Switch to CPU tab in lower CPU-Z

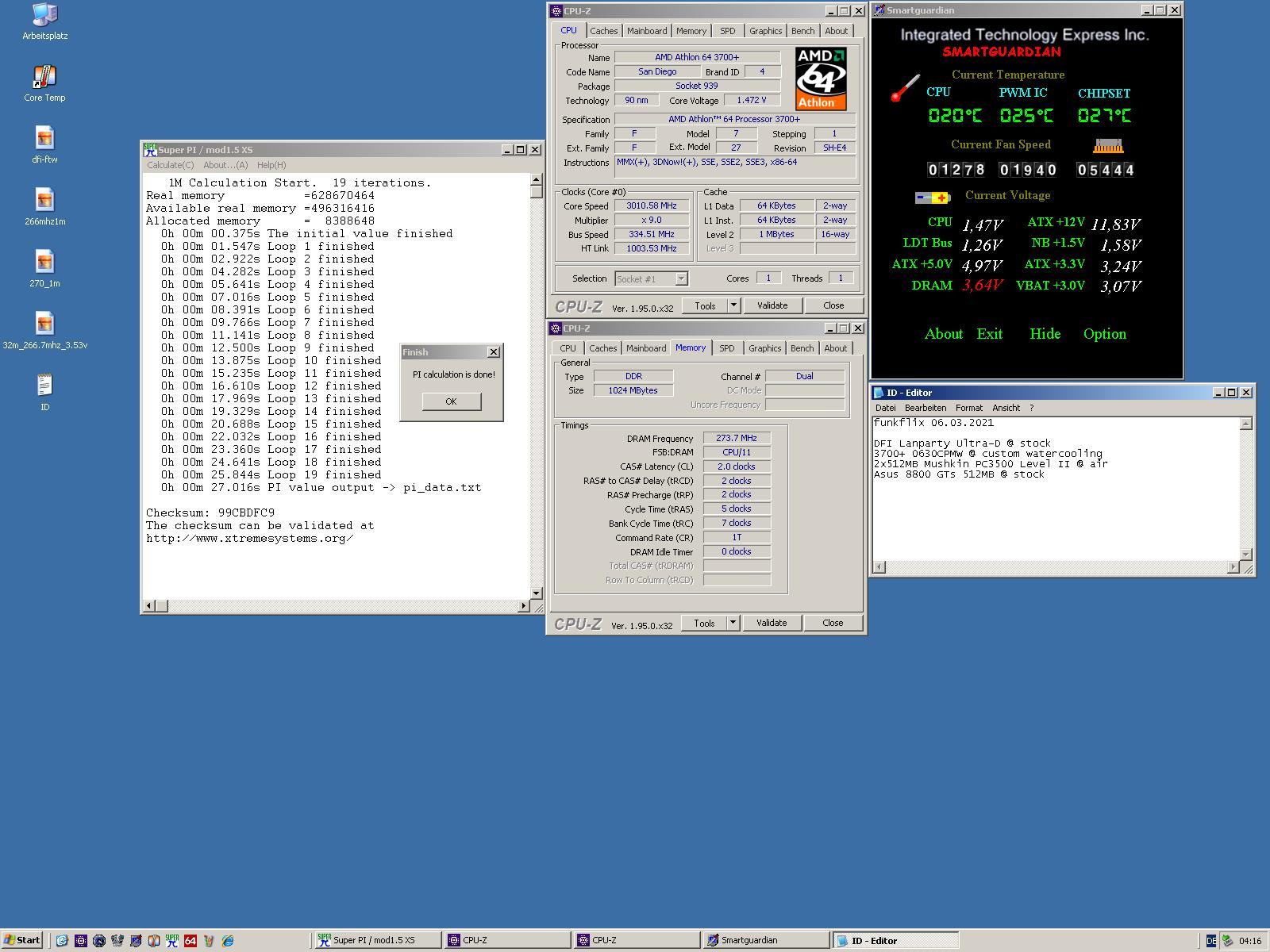tap(568, 348)
